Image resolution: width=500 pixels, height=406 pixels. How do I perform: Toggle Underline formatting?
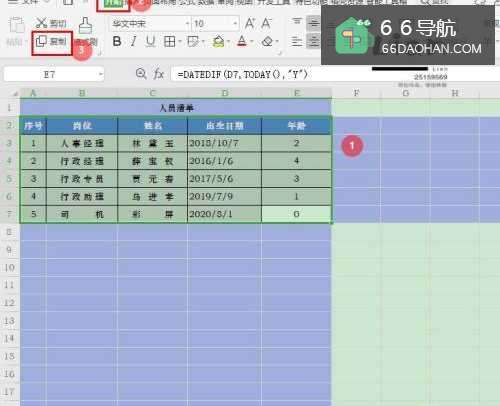tap(150, 42)
